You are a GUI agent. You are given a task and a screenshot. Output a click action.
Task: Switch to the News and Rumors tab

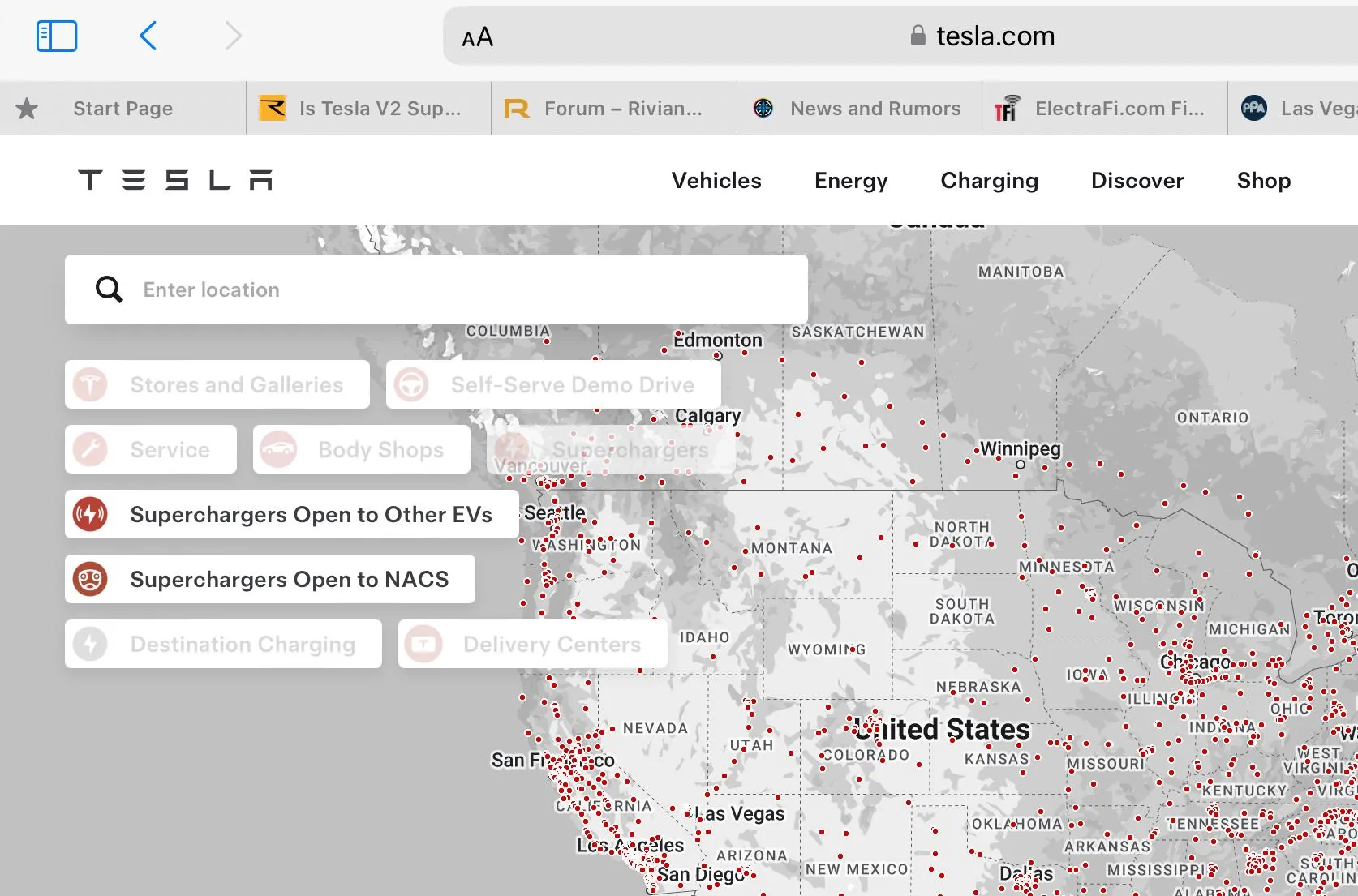[x=859, y=109]
